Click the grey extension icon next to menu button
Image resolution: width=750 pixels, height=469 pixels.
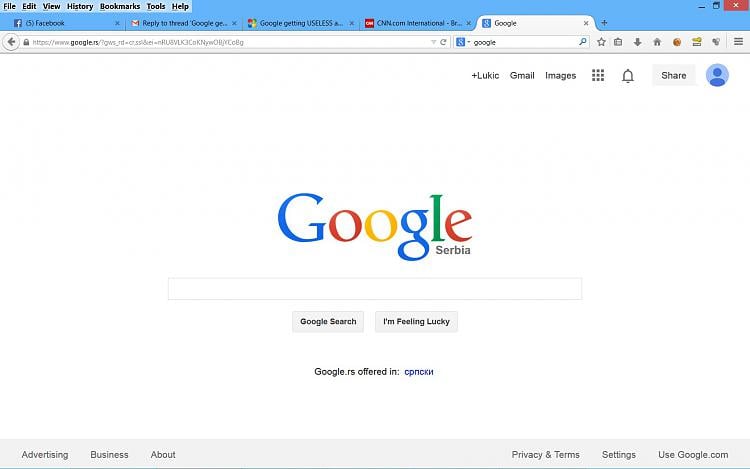pyautogui.click(x=716, y=42)
